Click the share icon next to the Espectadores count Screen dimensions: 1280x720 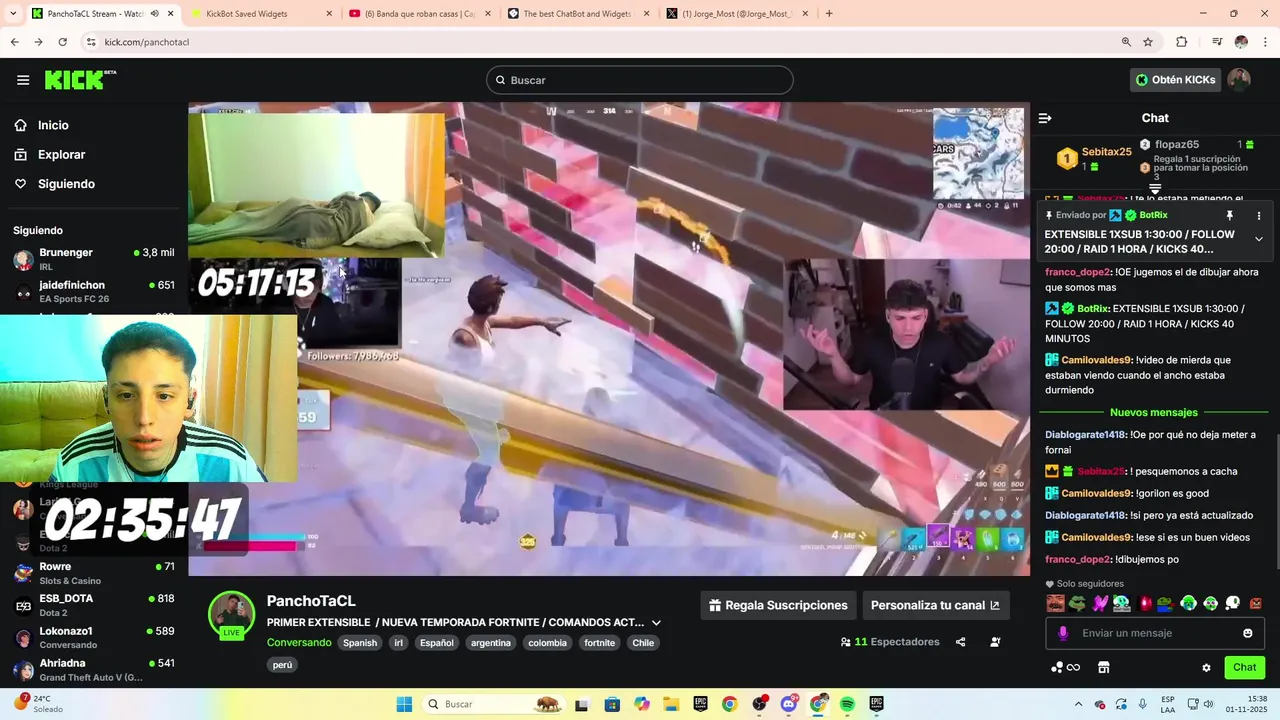coord(960,642)
